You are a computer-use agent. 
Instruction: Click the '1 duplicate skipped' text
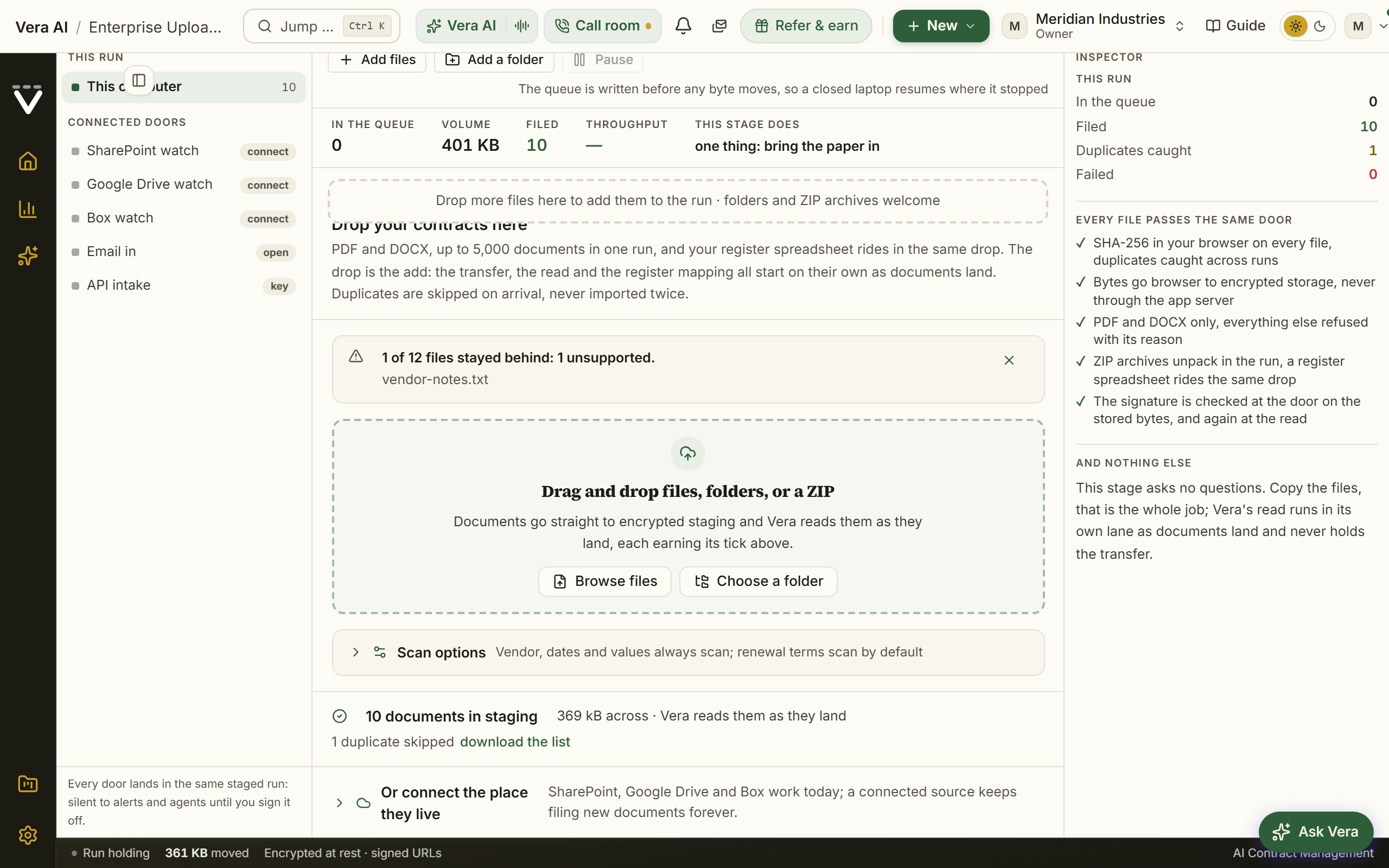[393, 742]
